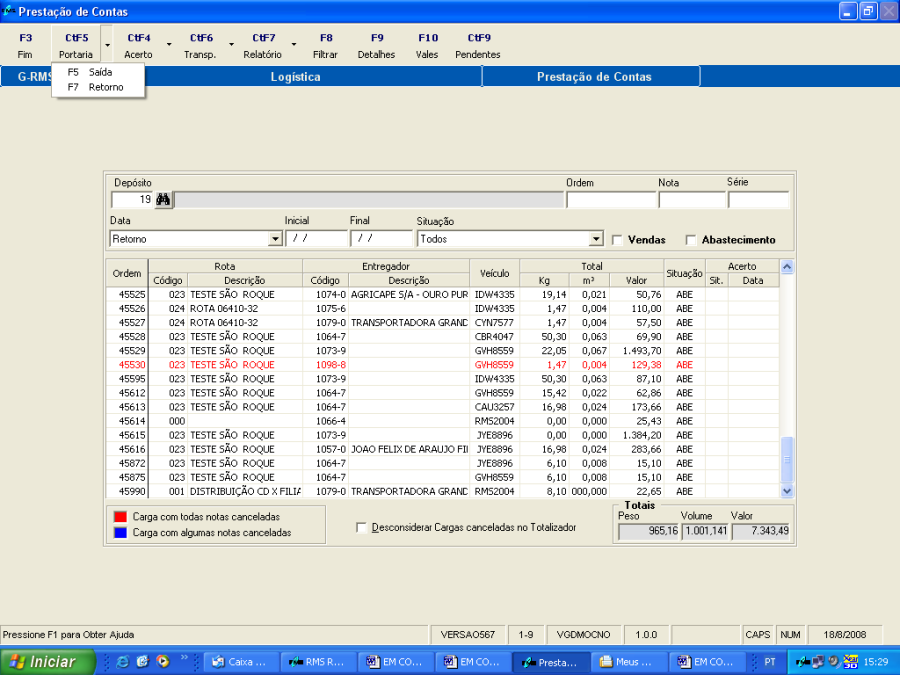Click the CtF4 Acerto toolbar button
Image resolution: width=900 pixels, height=675 pixels.
(138, 45)
